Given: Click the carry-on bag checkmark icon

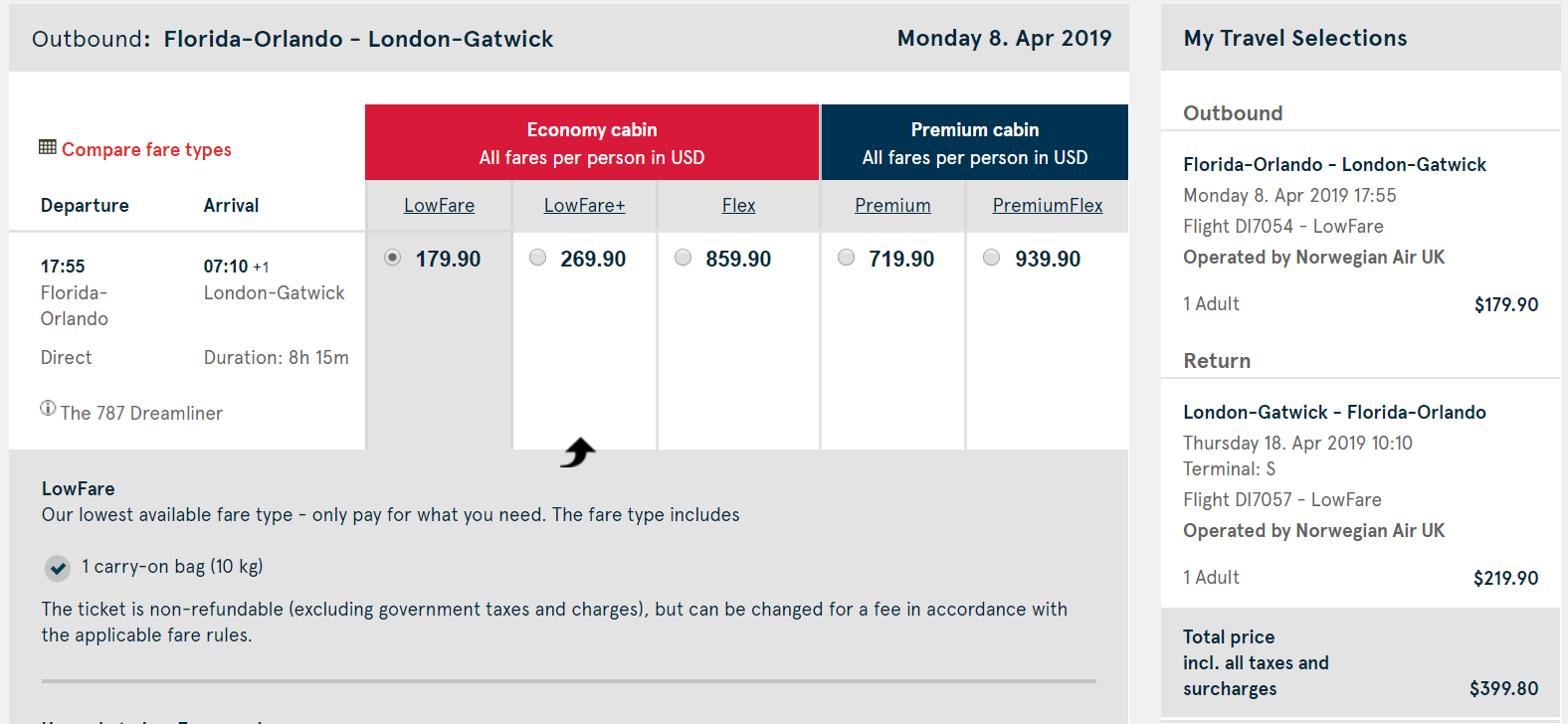Looking at the screenshot, I should tap(58, 568).
